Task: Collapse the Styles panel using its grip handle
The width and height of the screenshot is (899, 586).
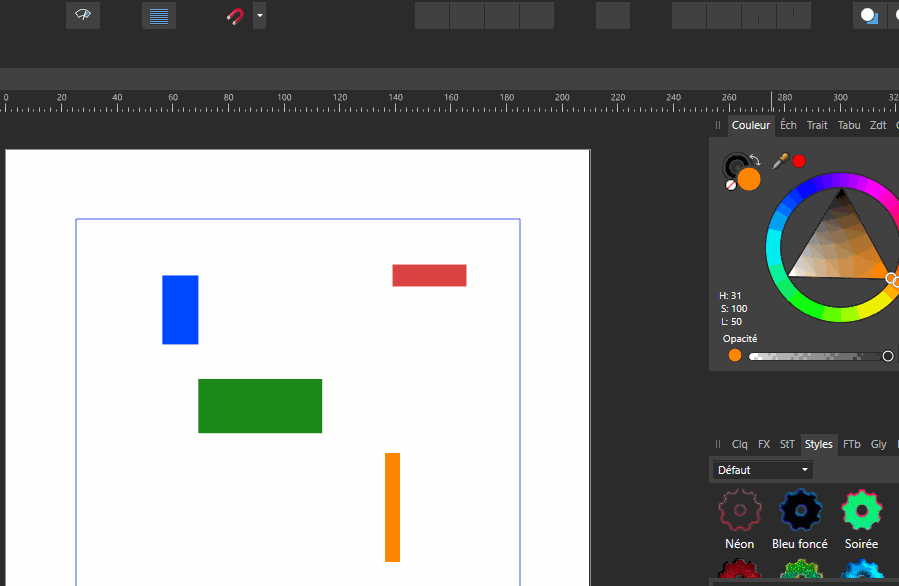Action: [x=718, y=444]
